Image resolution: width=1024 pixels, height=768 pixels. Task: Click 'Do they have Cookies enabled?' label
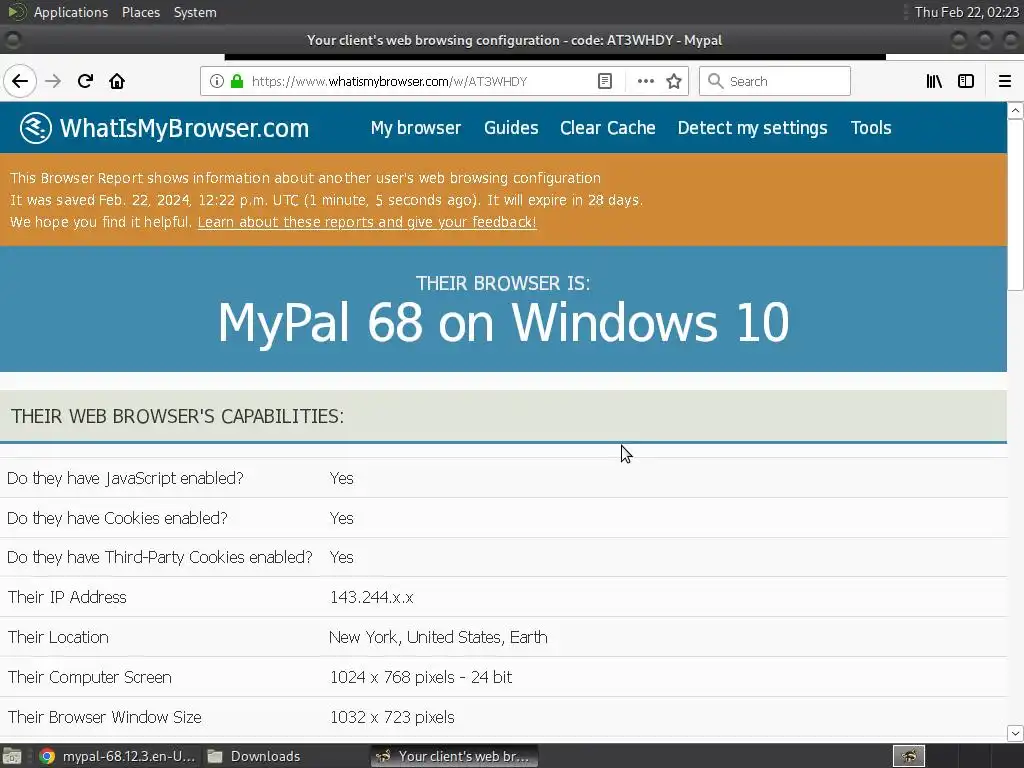click(118, 518)
